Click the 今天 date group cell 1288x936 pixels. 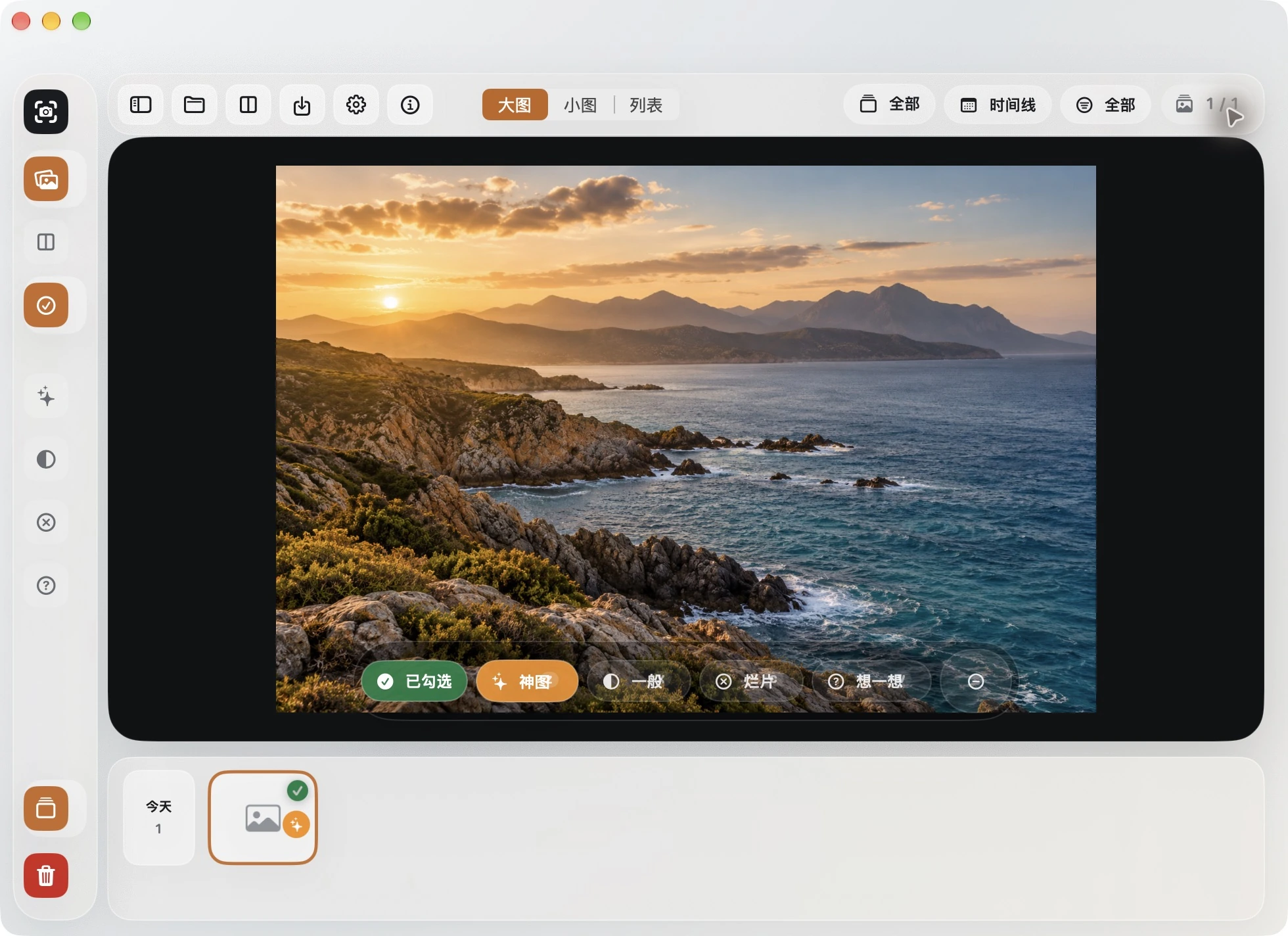click(x=159, y=817)
